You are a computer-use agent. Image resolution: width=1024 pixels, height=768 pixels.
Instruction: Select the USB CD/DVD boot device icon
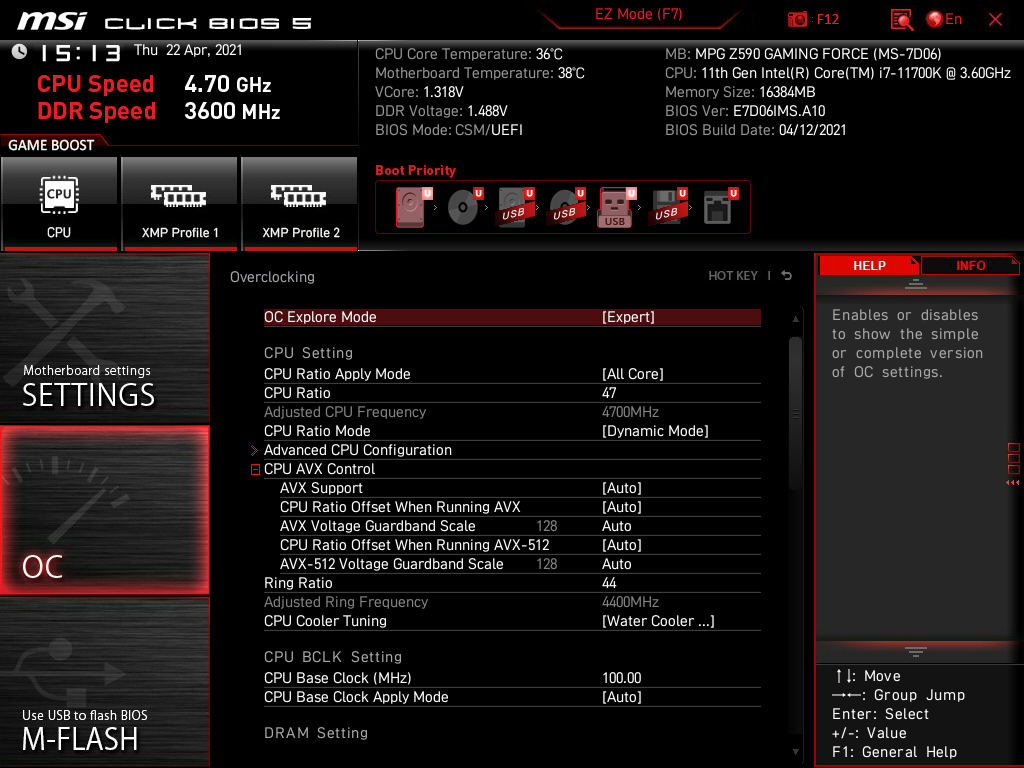(x=566, y=207)
